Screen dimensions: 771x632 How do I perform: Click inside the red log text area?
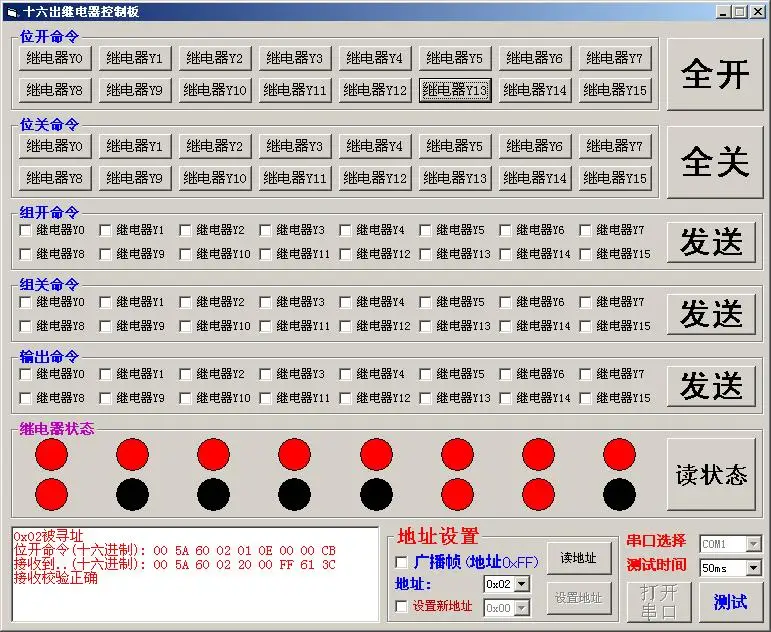click(x=195, y=574)
